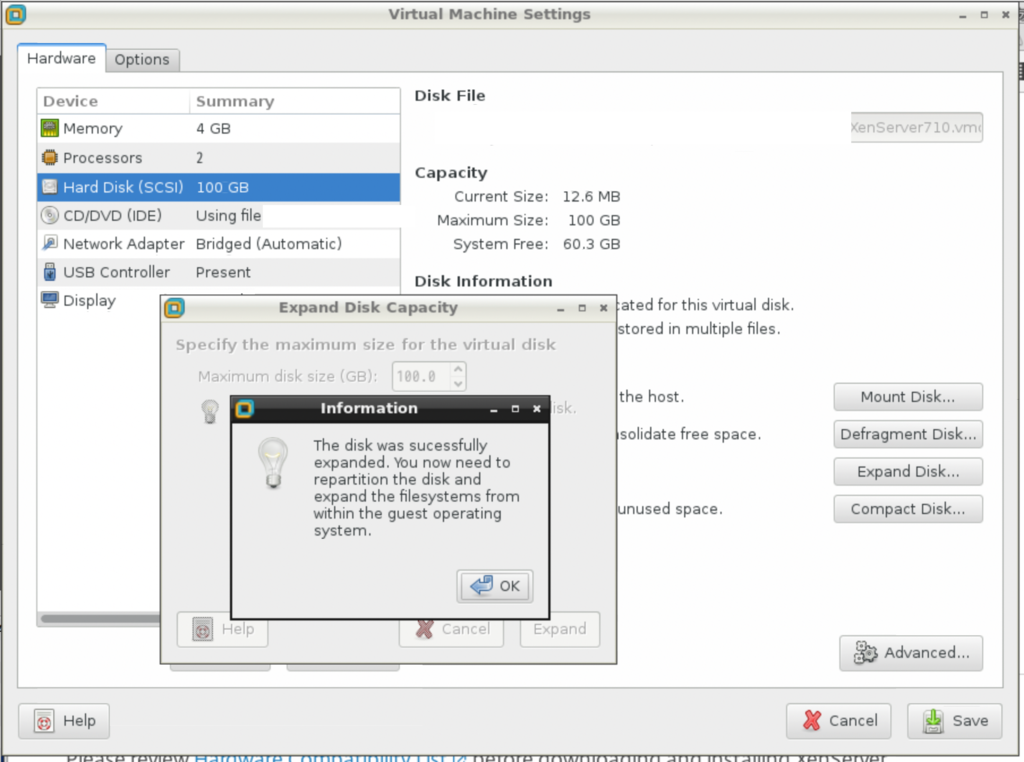Click the Maximum disk size input
The width and height of the screenshot is (1024, 762).
pyautogui.click(x=422, y=376)
